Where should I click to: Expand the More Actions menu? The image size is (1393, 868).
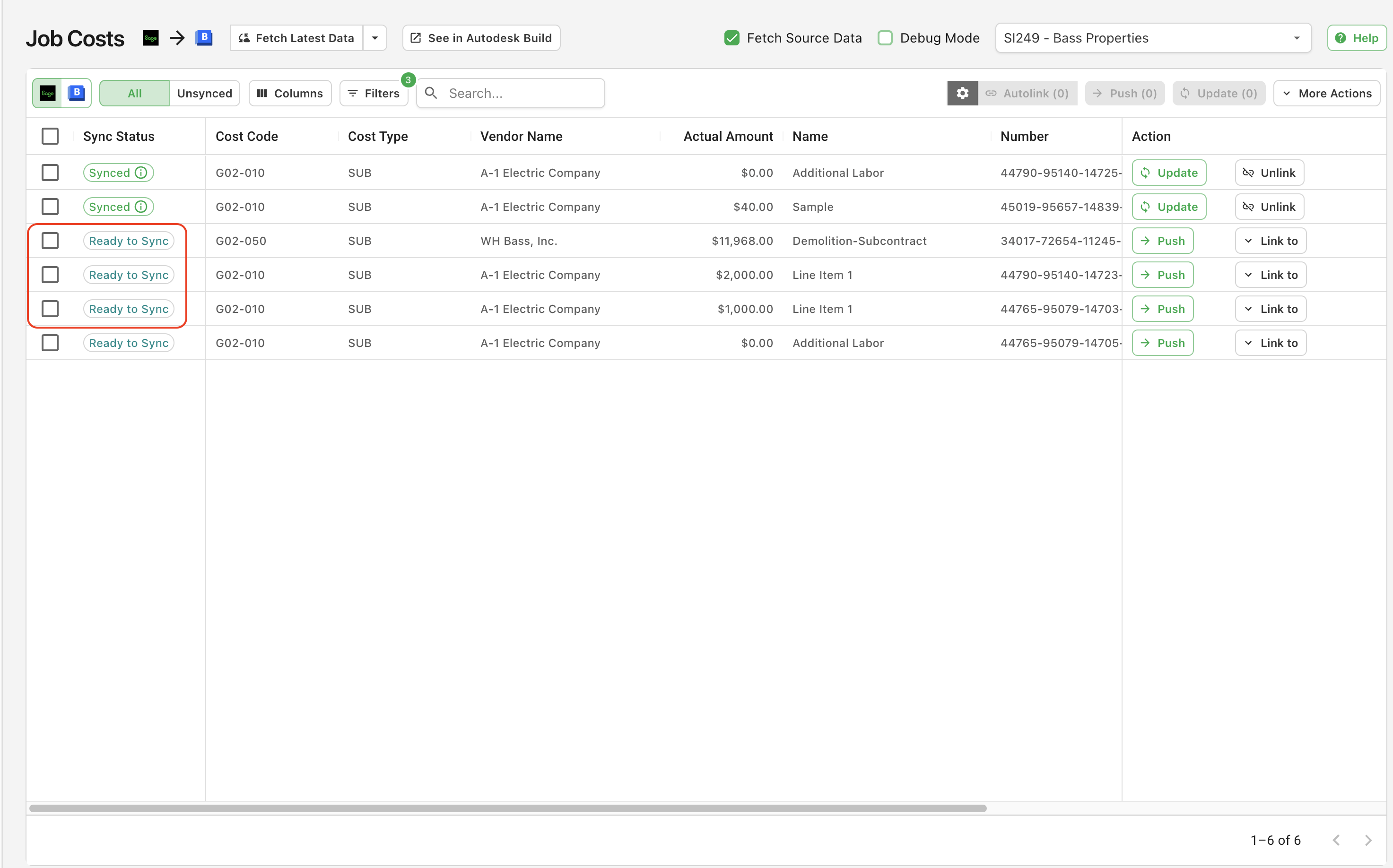tap(1326, 93)
